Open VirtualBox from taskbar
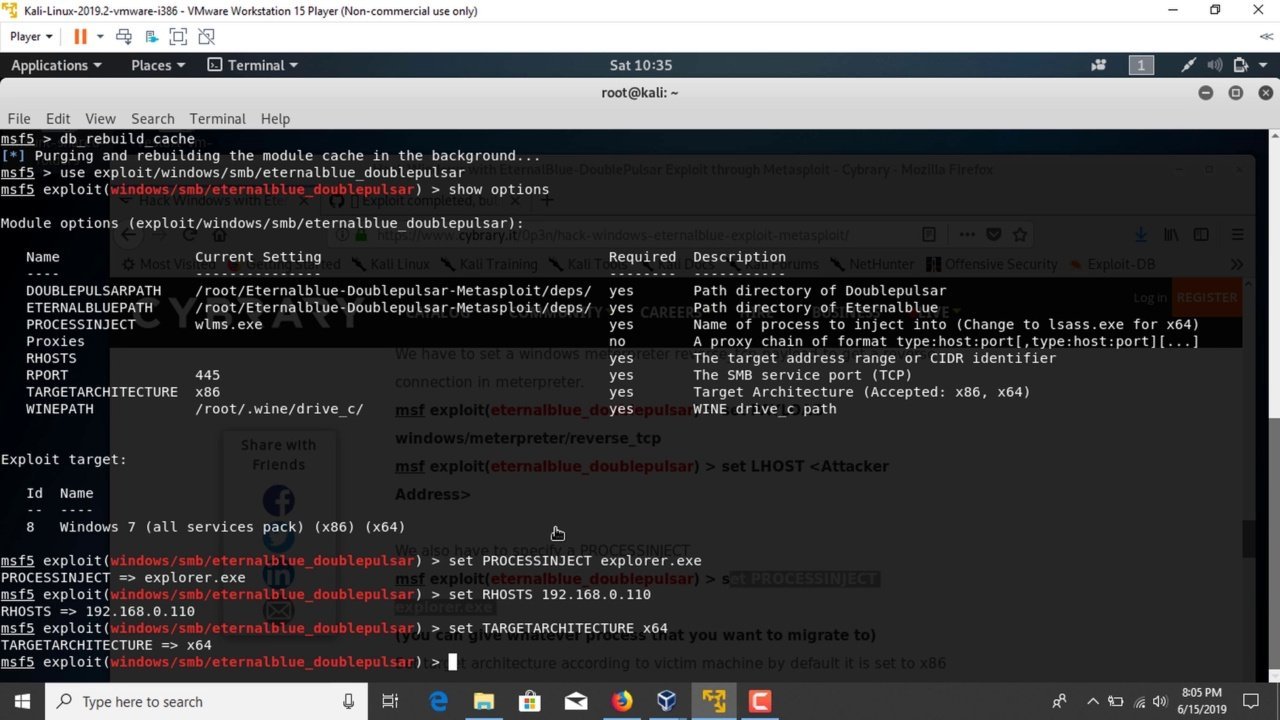The height and width of the screenshot is (720, 1280). (667, 701)
